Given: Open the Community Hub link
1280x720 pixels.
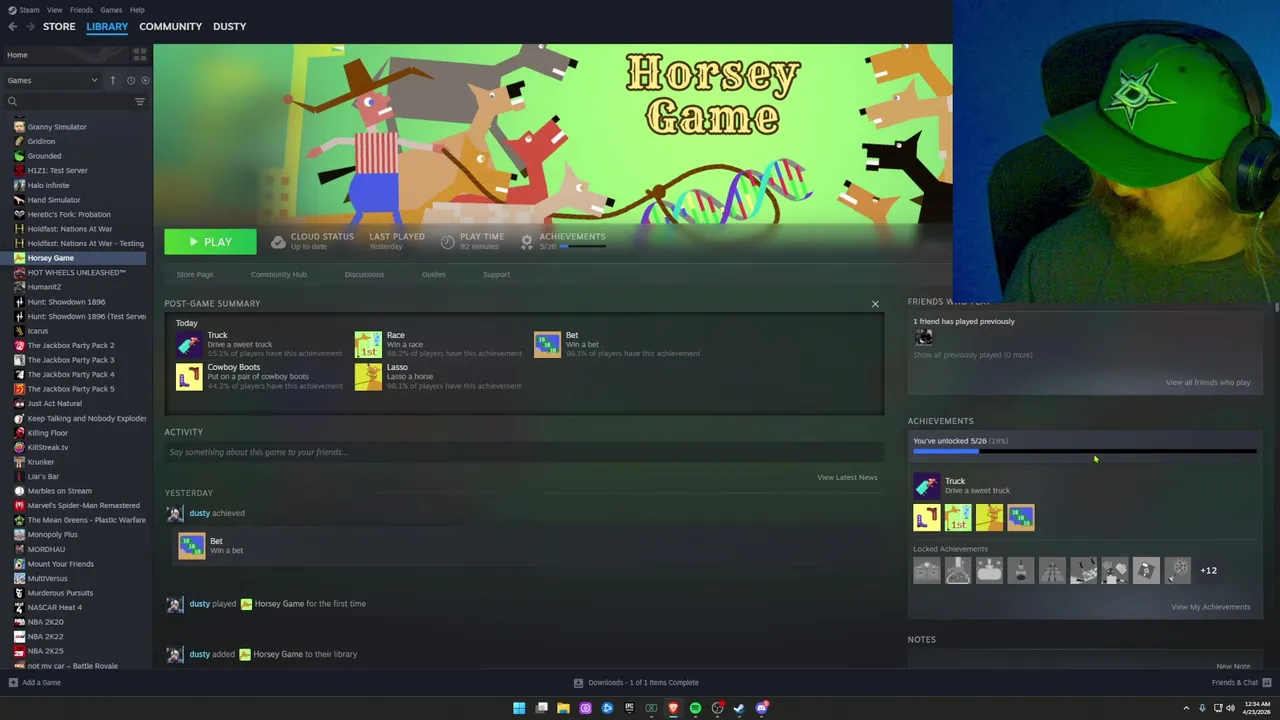Looking at the screenshot, I should point(279,274).
